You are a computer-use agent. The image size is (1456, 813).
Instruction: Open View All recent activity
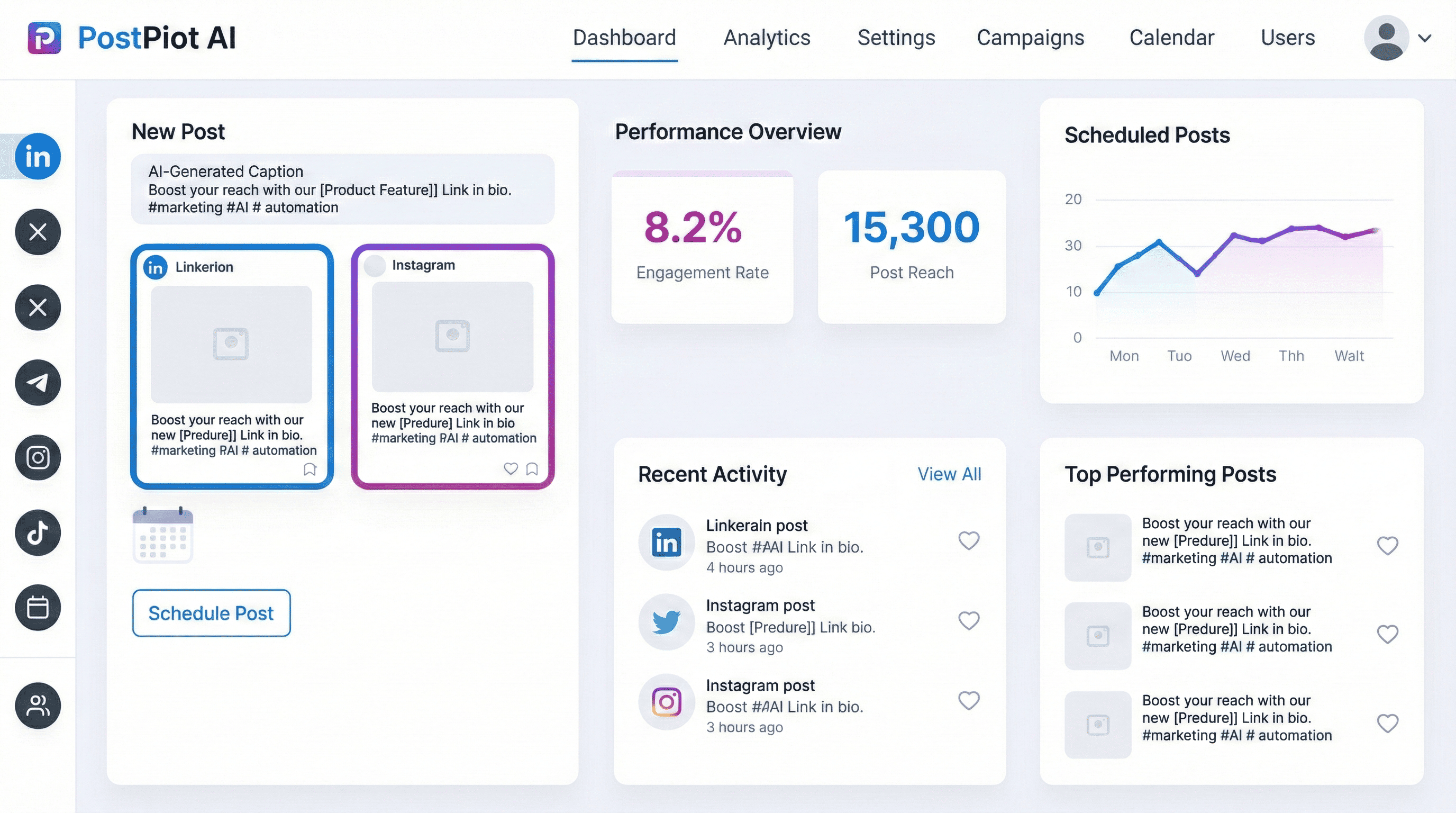tap(949, 474)
